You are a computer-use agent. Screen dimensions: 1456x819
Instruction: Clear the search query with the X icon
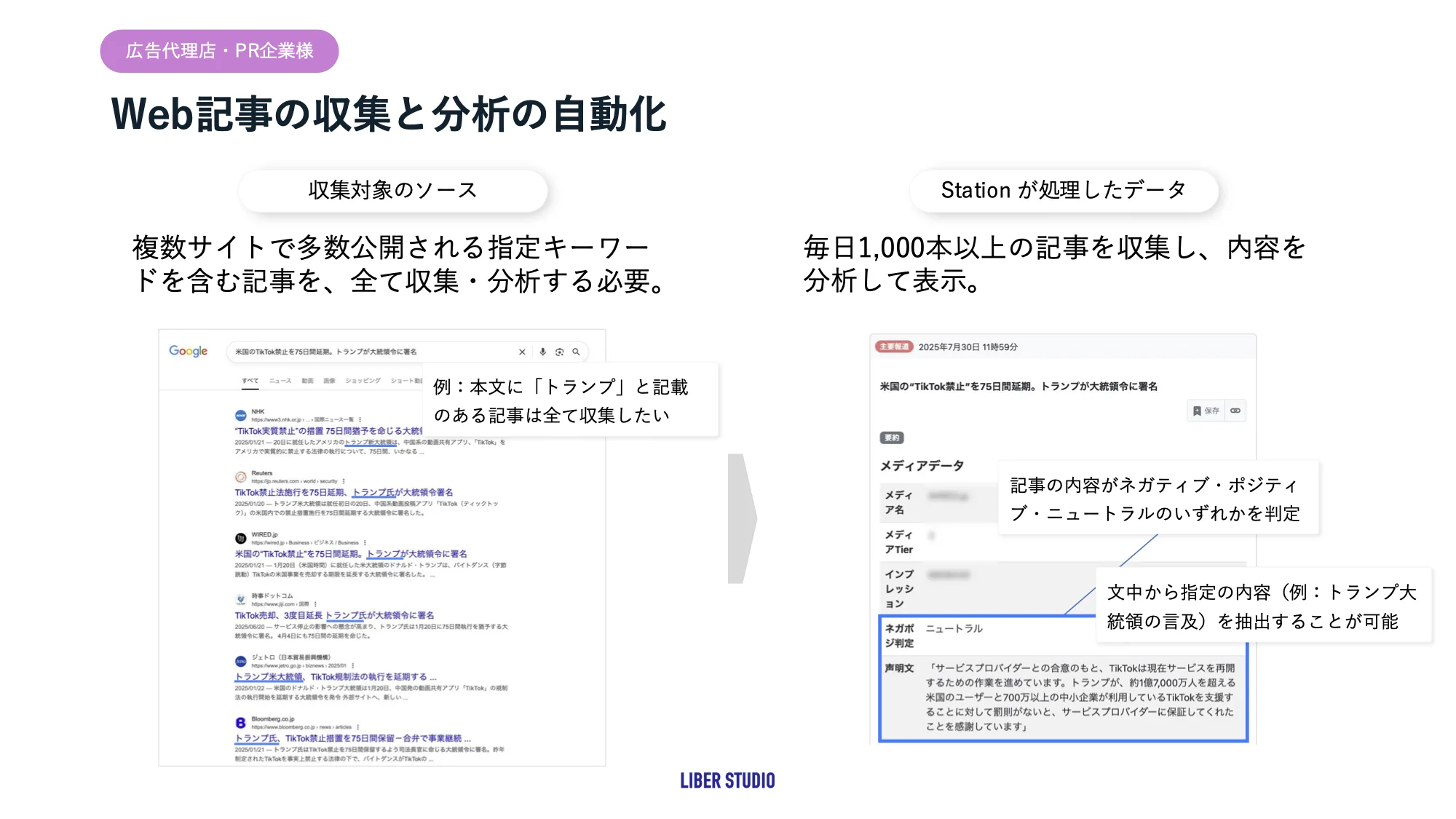[522, 352]
